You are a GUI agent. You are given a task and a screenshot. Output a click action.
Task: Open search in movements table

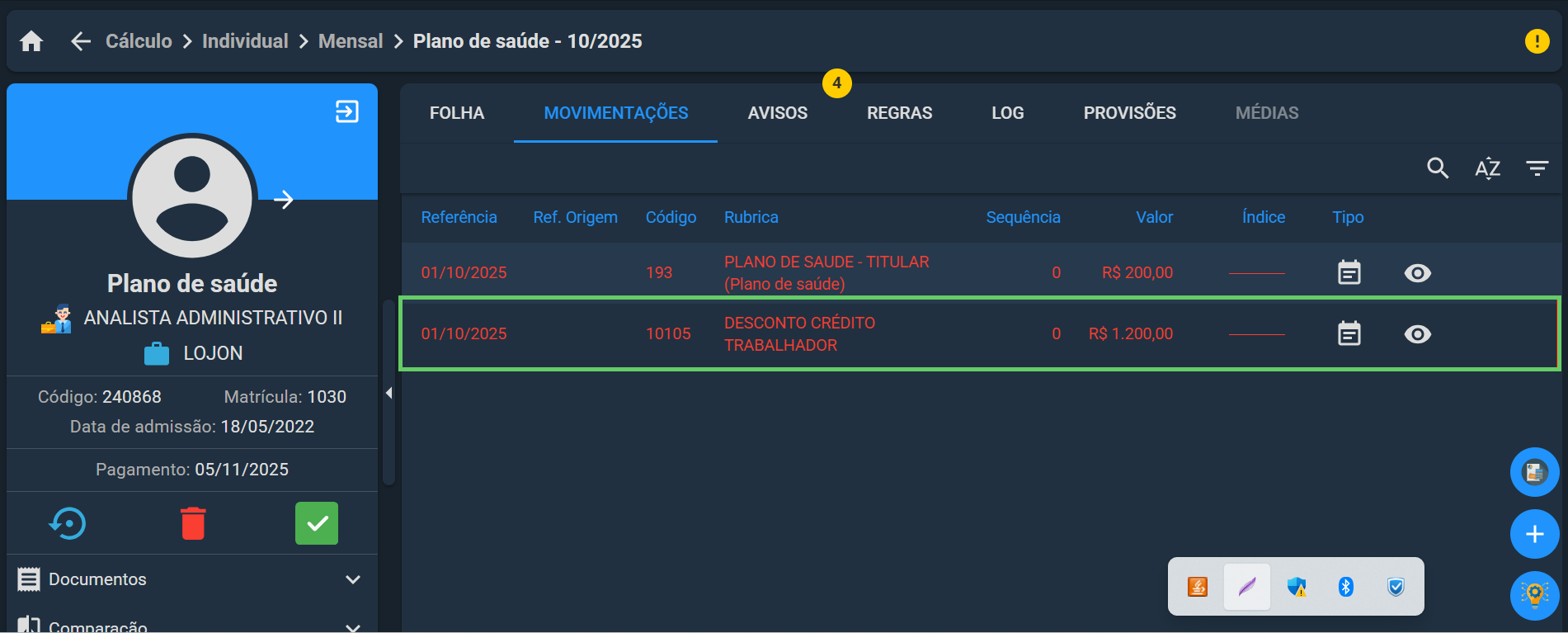pos(1438,168)
